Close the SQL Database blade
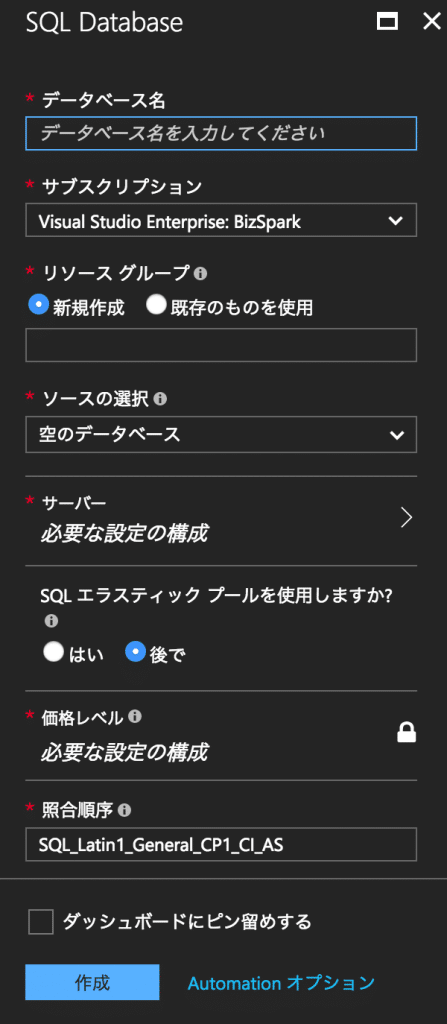The width and height of the screenshot is (447, 1024). coord(432,22)
